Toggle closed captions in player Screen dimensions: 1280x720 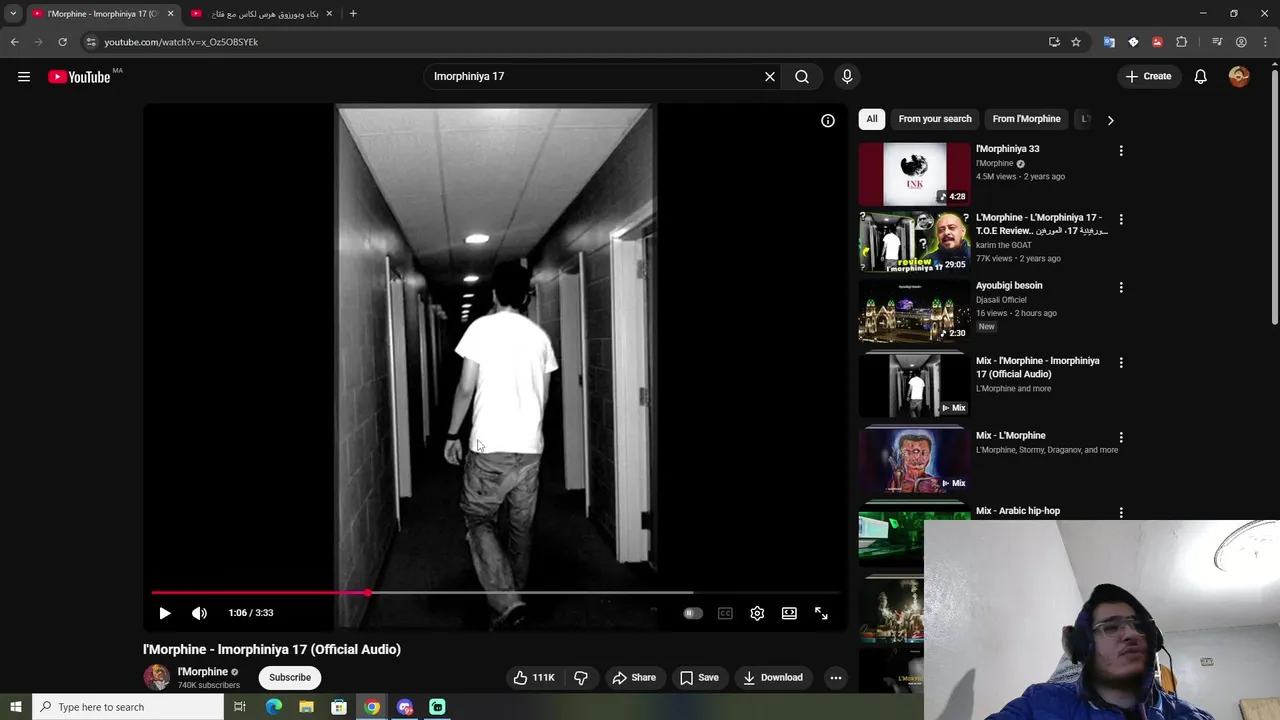pos(725,613)
